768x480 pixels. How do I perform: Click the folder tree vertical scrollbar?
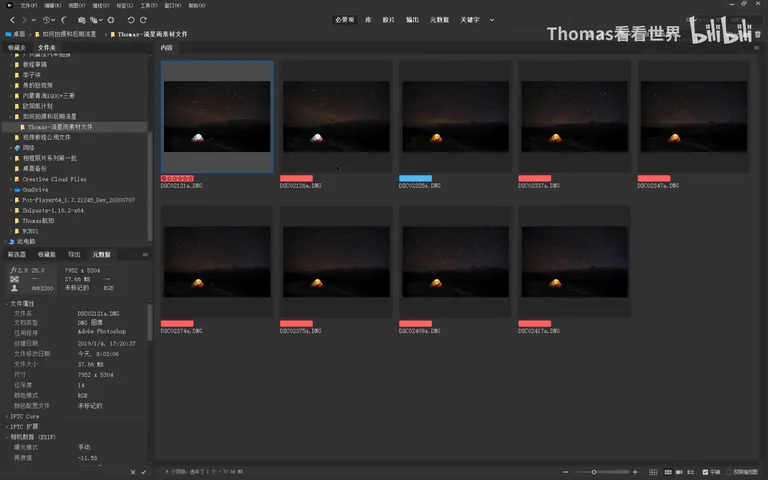click(x=149, y=186)
